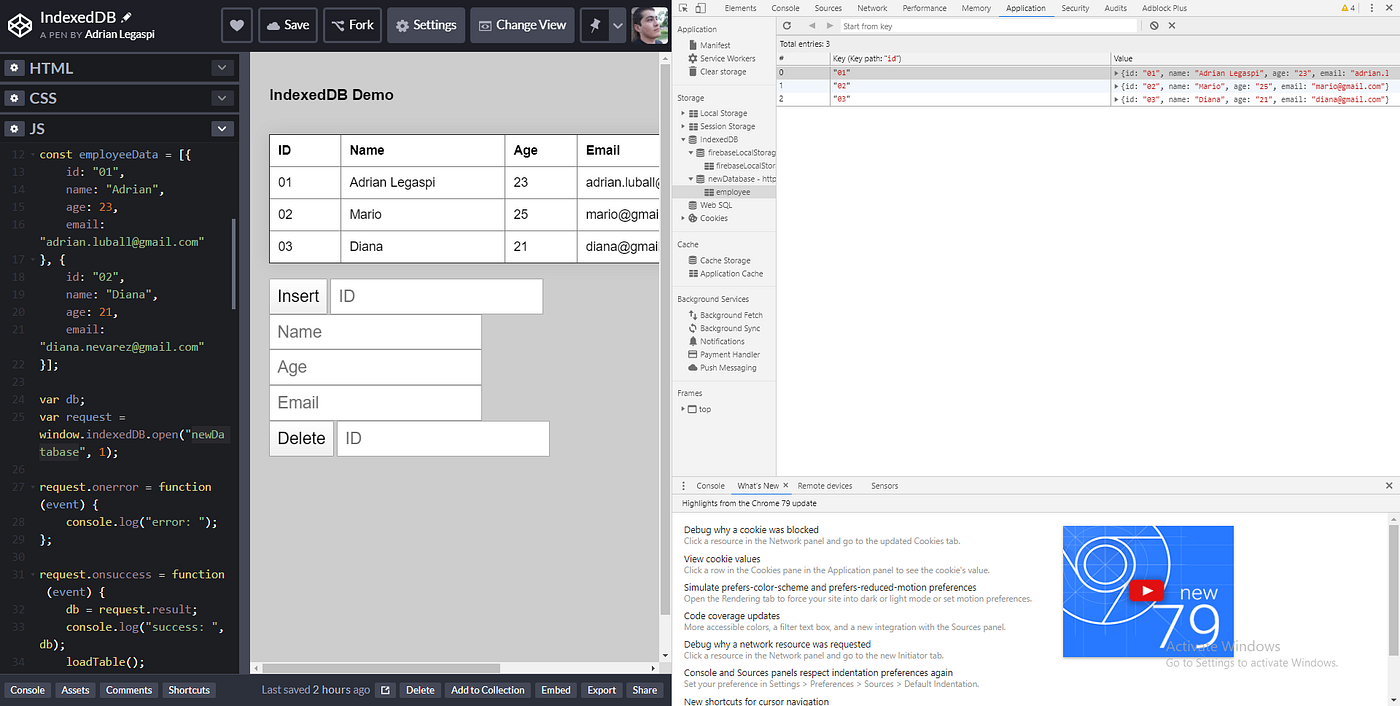Fork this pen
Screen dimensions: 1400x706
tap(352, 25)
